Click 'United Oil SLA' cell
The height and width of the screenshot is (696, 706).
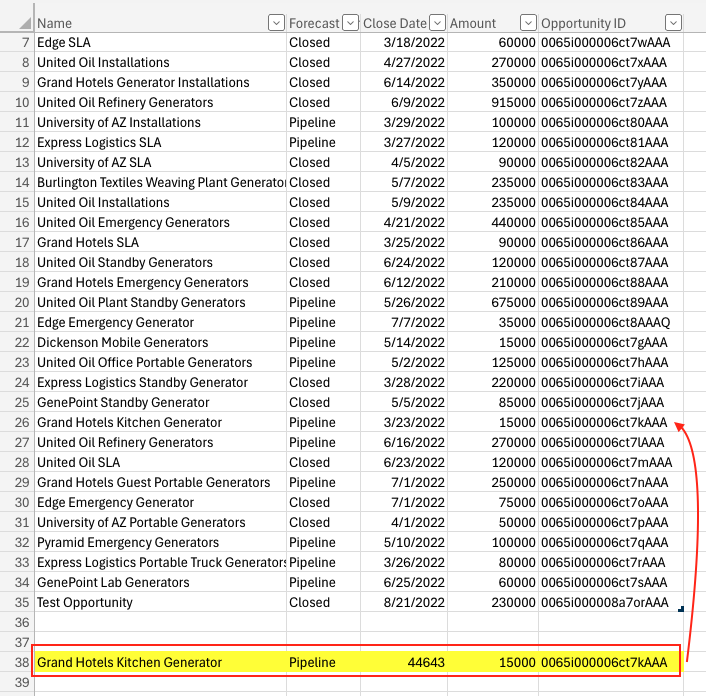tap(160, 462)
